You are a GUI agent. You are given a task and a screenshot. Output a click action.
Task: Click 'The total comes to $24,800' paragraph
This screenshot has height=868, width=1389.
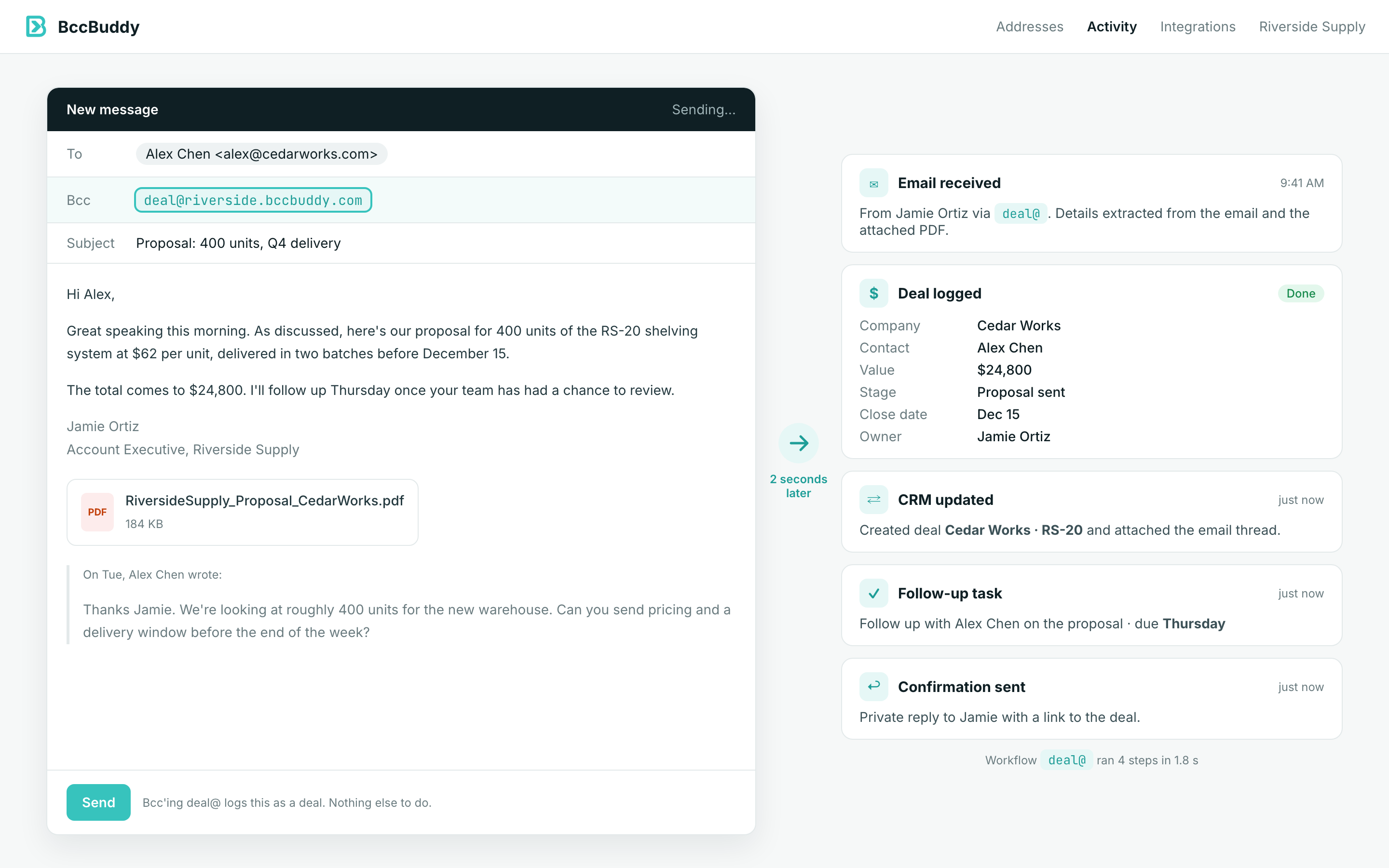click(371, 391)
